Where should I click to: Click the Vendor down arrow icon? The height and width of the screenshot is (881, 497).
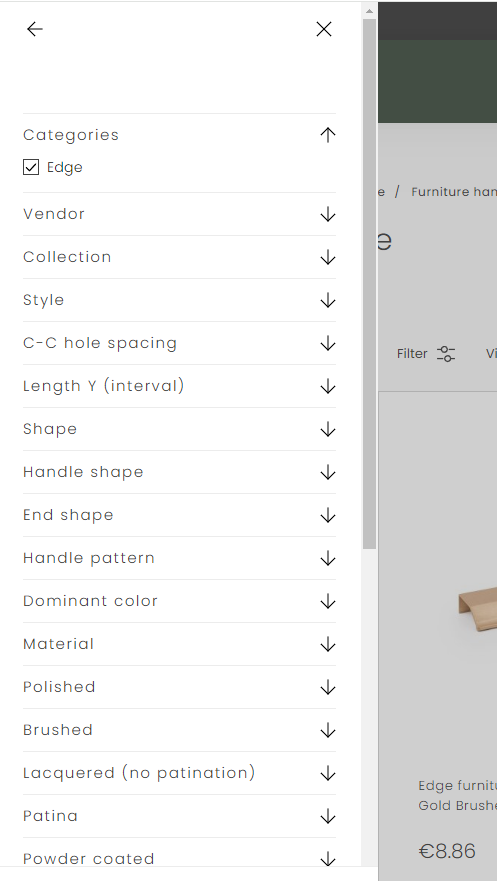pyautogui.click(x=328, y=215)
